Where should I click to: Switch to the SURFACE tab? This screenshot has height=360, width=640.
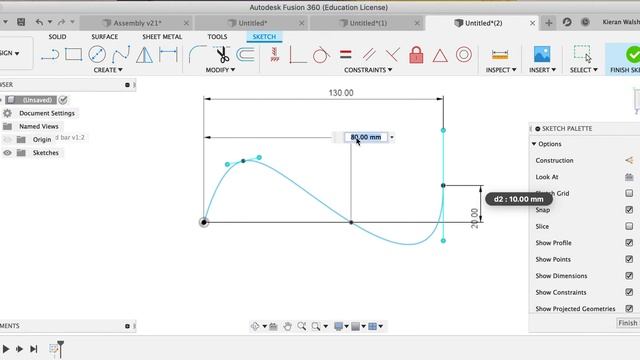(104, 37)
